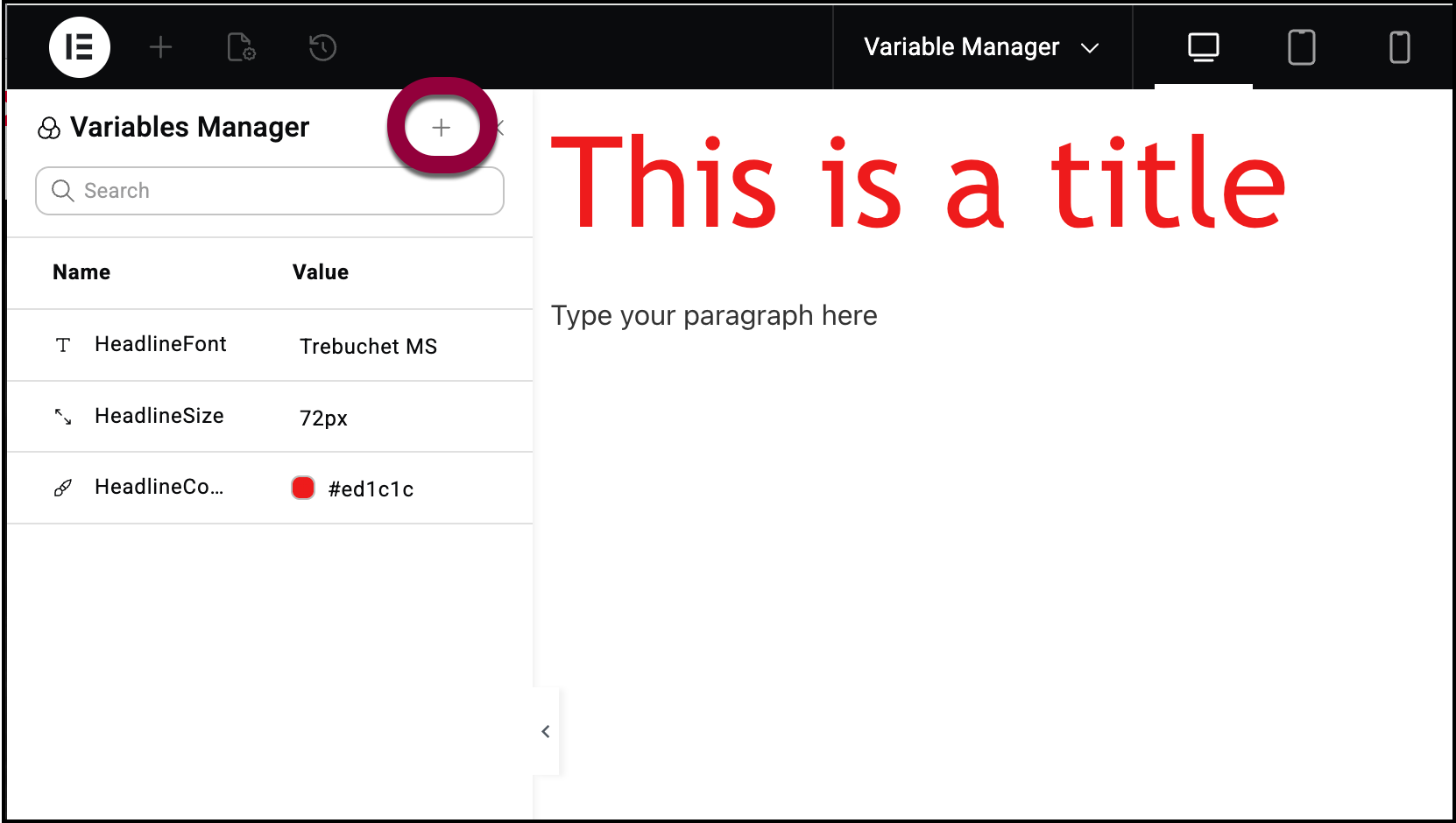Open the Variable Manager dropdown
The height and width of the screenshot is (823, 1456).
tap(981, 47)
